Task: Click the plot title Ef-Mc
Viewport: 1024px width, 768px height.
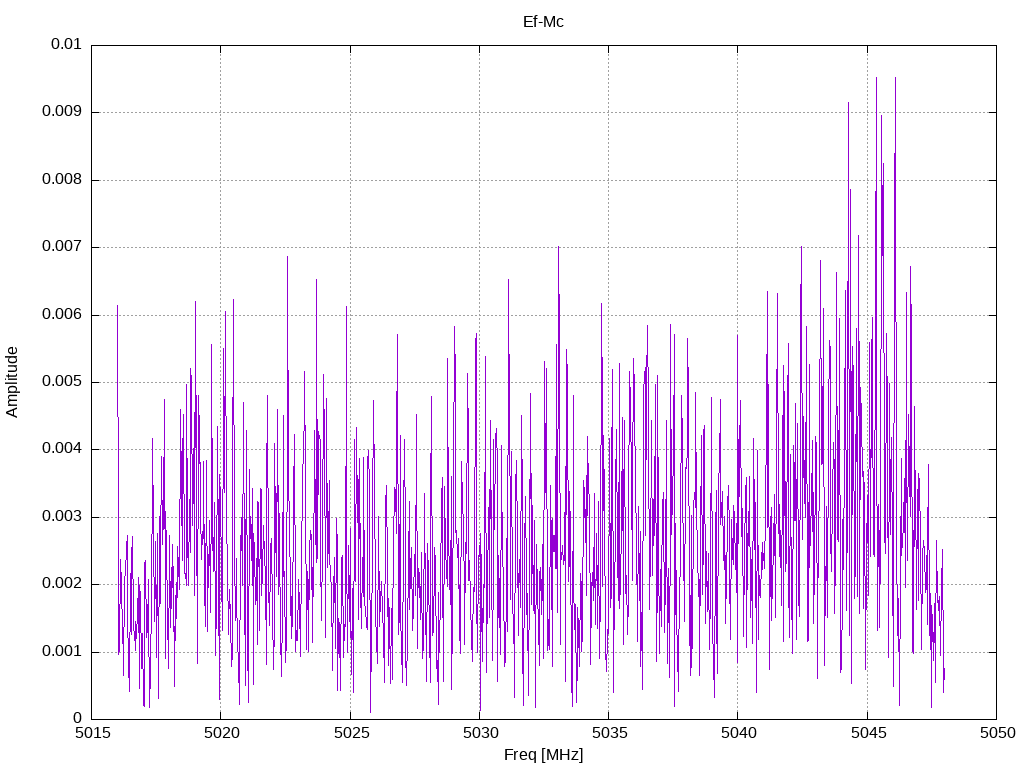Action: point(543,21)
